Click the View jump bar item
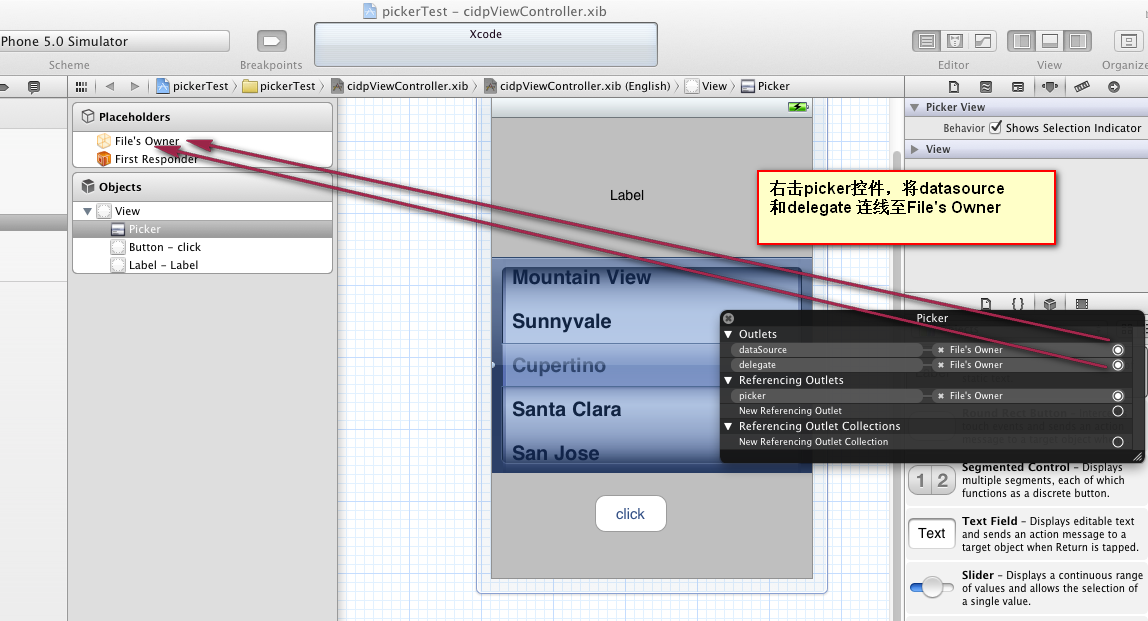 [x=707, y=86]
